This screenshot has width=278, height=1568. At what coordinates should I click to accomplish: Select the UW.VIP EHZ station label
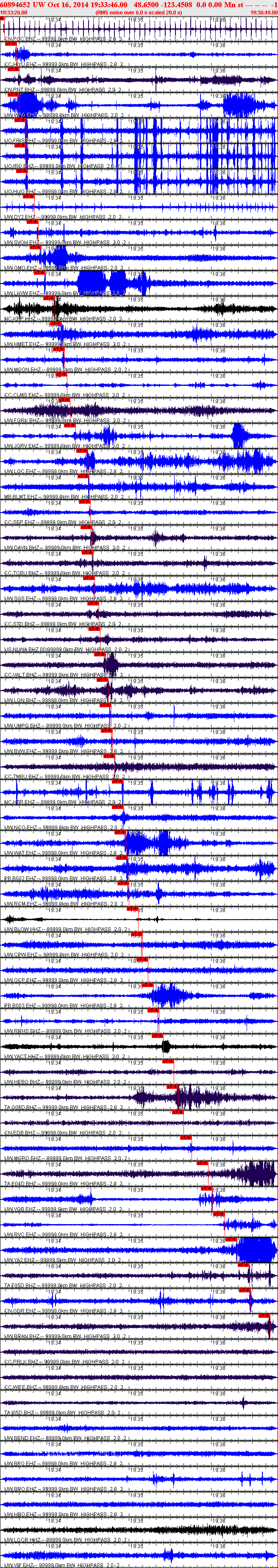18,1565
